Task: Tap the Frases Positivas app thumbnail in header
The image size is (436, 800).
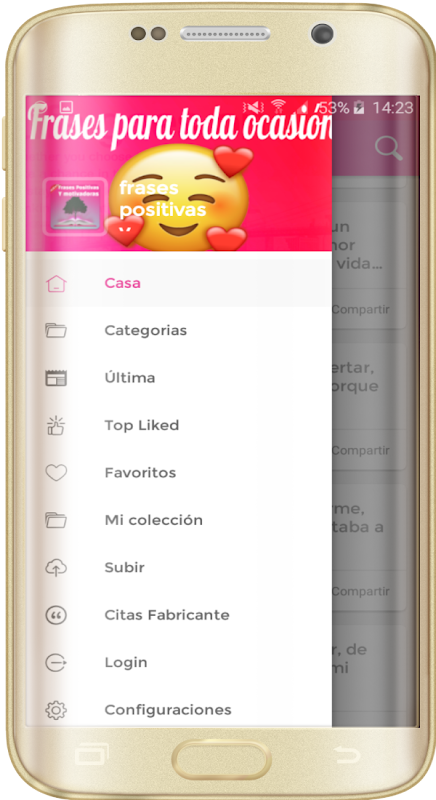Action: pos(75,206)
